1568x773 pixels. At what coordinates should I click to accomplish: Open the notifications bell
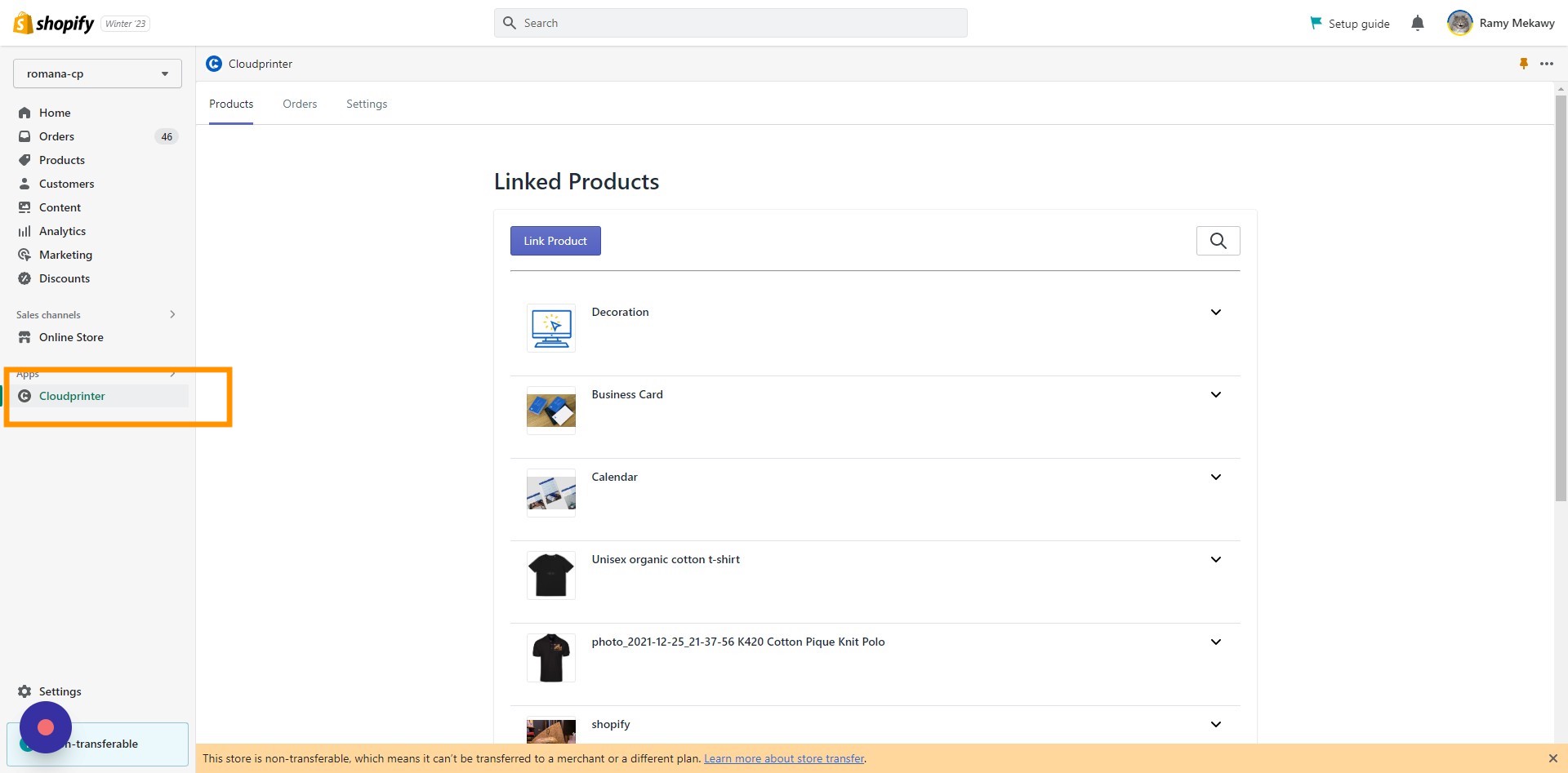point(1418,23)
